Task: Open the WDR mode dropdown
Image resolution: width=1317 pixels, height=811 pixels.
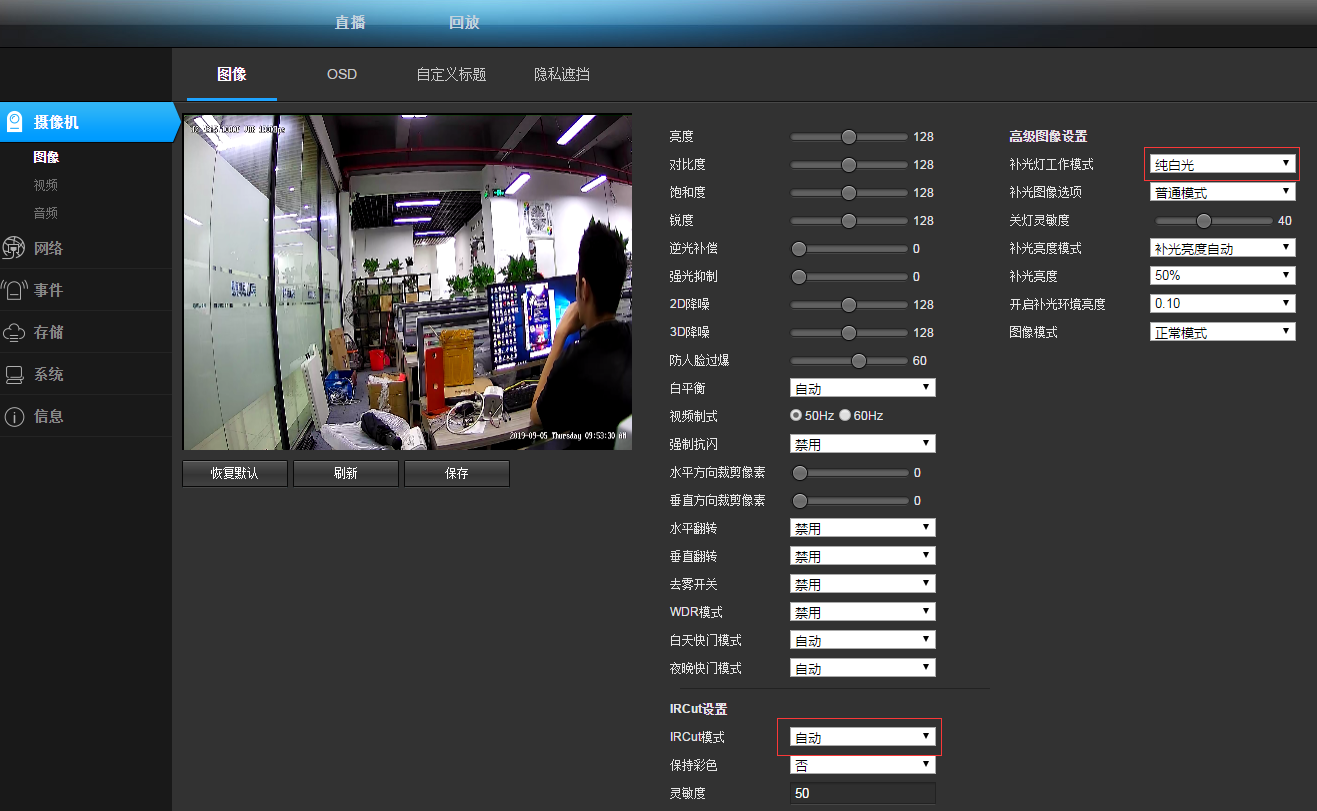Action: [x=862, y=612]
